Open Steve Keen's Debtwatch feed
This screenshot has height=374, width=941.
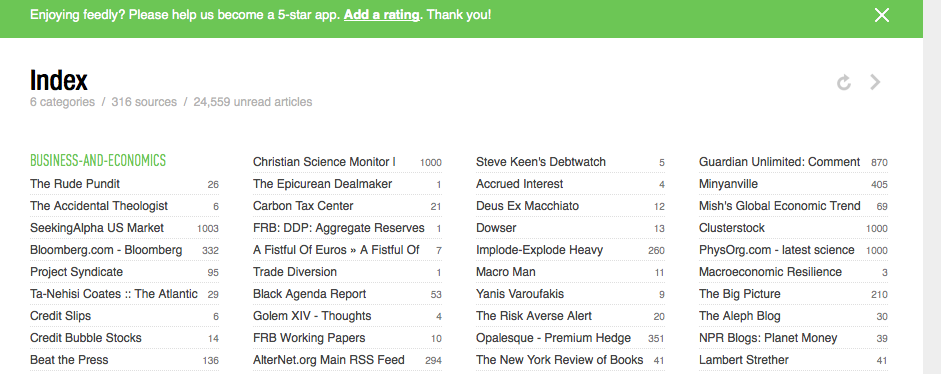point(570,162)
